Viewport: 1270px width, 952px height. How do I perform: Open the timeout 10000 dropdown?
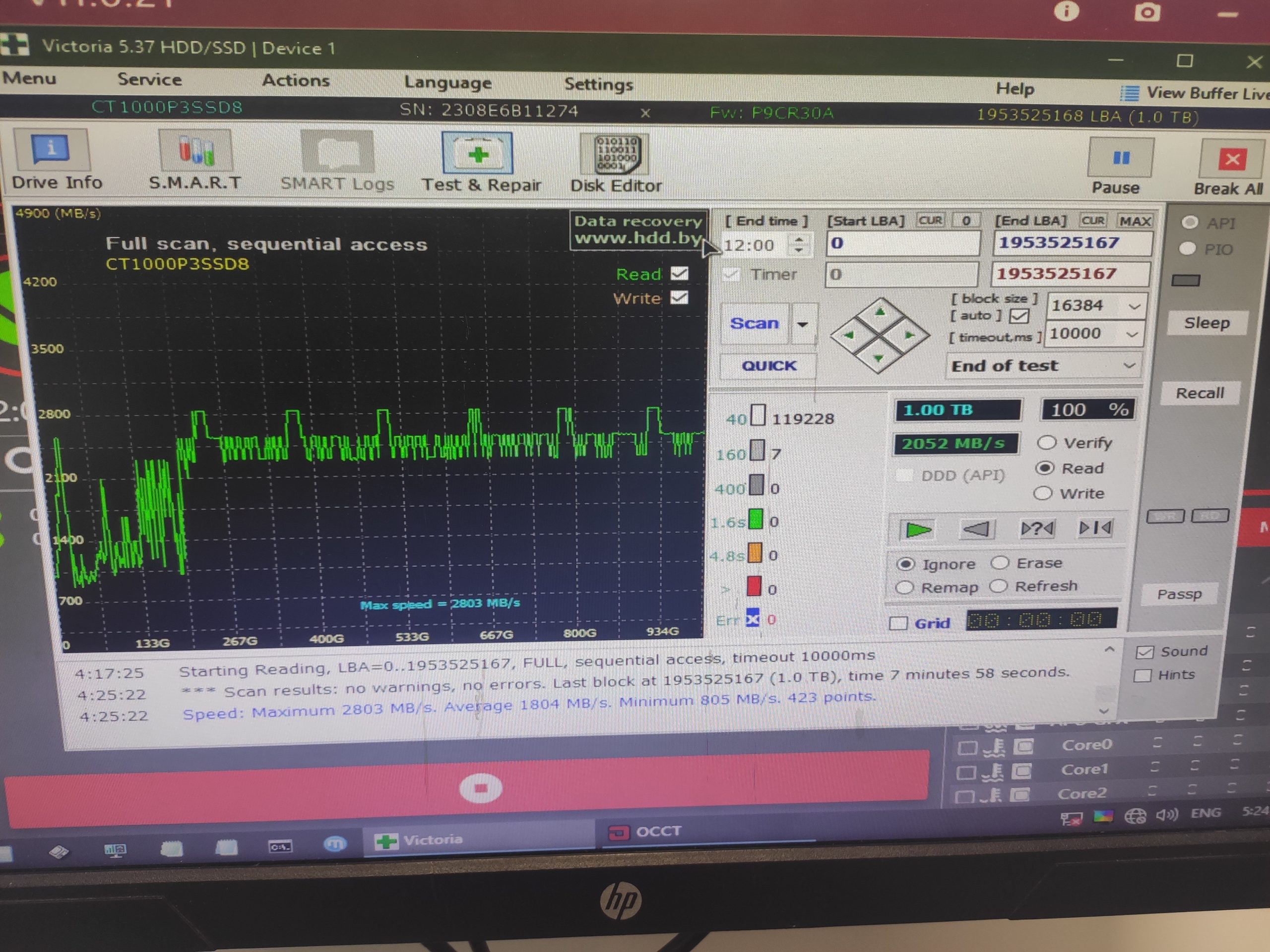tap(1132, 334)
